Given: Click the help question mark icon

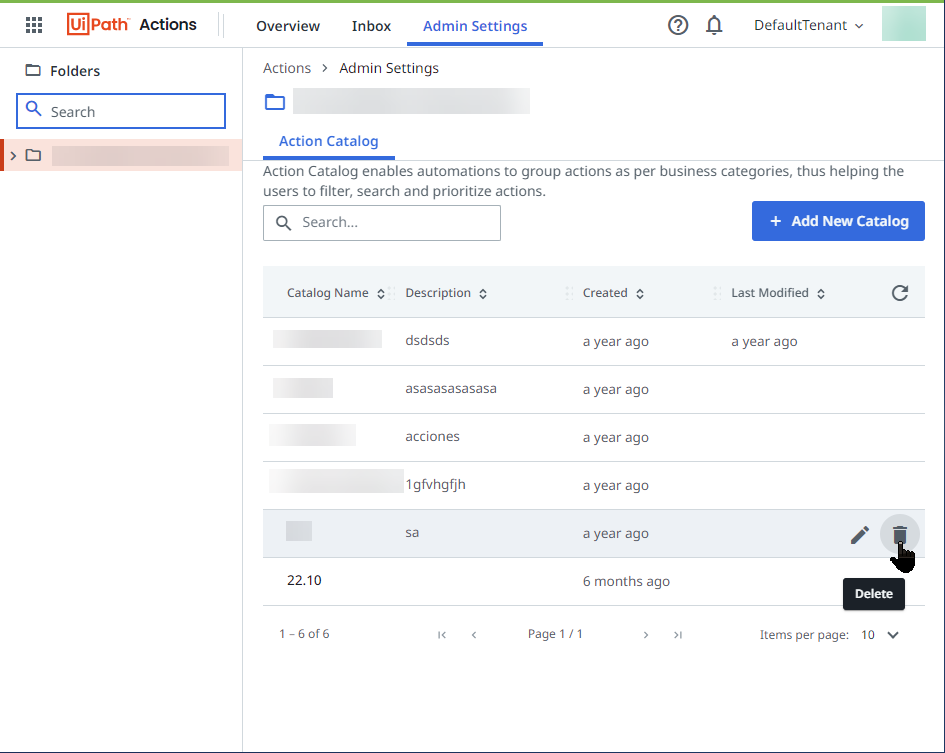Looking at the screenshot, I should click(678, 26).
